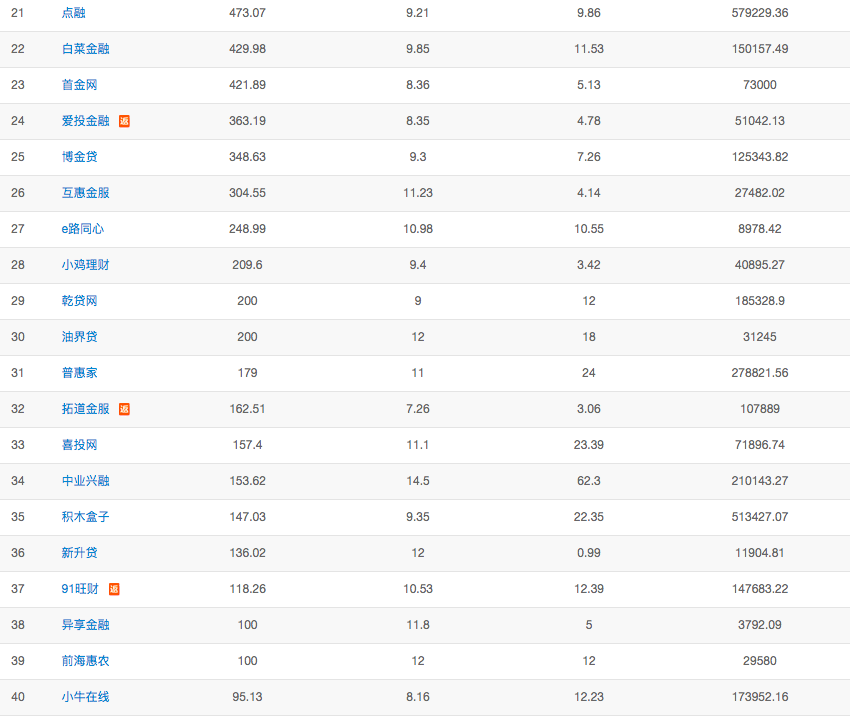Click the 150157.49 value for 白菜金融
The height and width of the screenshot is (720, 850).
[760, 49]
